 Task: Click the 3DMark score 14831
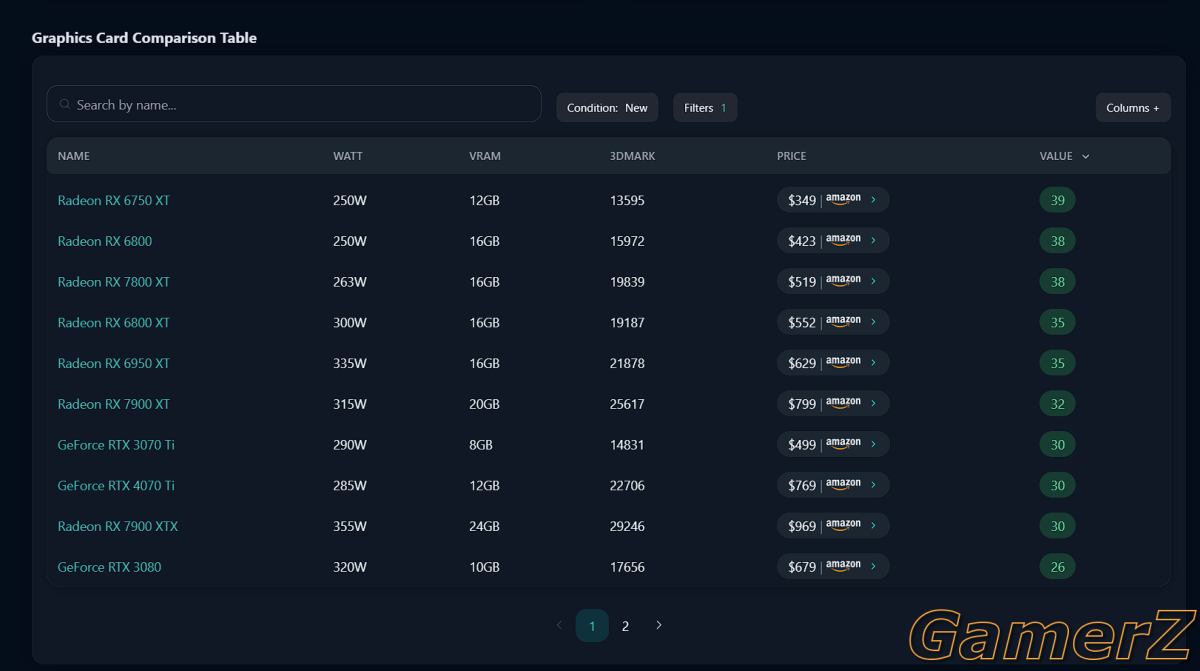point(627,445)
